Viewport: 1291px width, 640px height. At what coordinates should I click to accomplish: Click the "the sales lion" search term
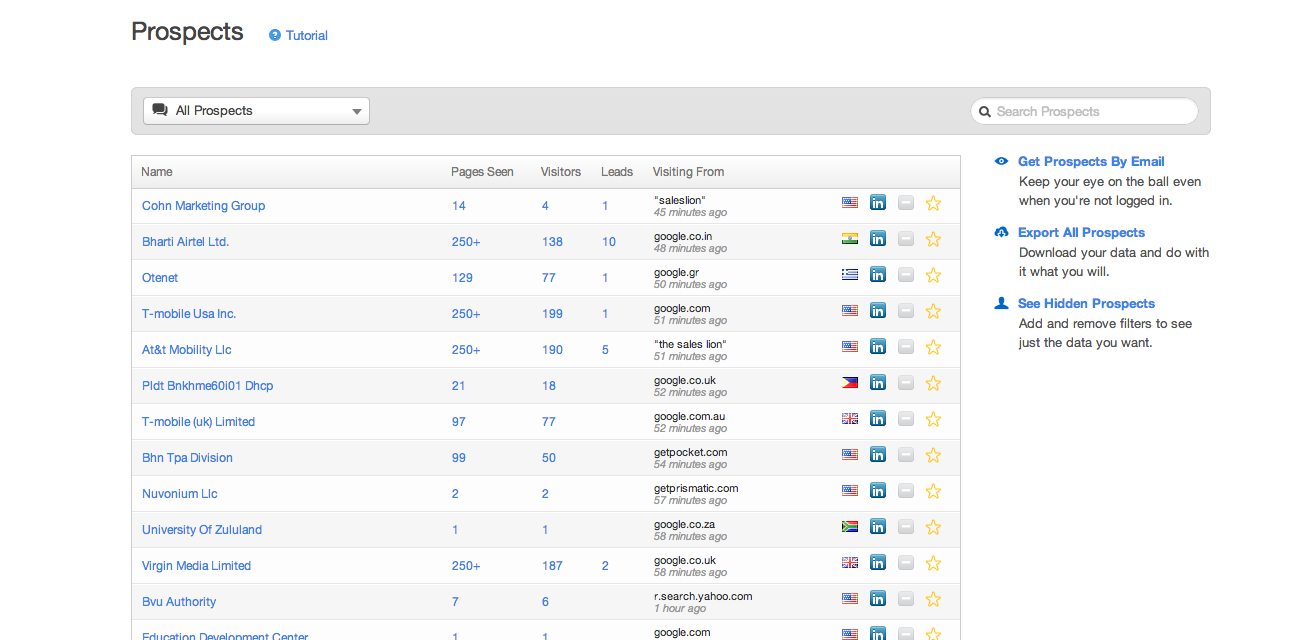coord(690,344)
